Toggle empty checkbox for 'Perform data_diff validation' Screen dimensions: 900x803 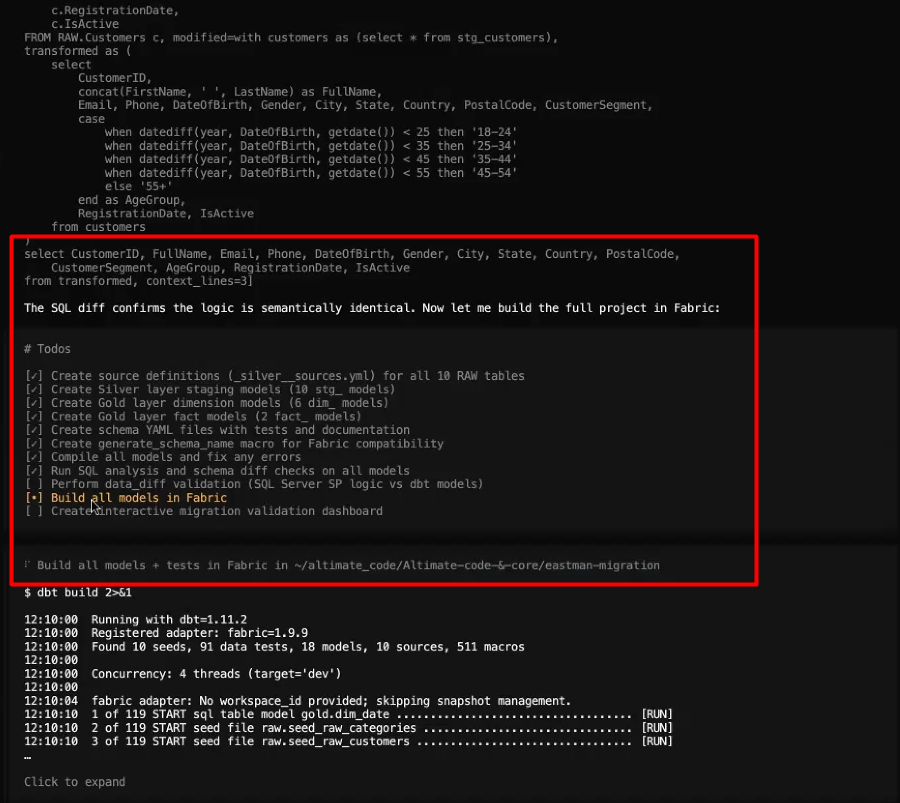point(34,484)
